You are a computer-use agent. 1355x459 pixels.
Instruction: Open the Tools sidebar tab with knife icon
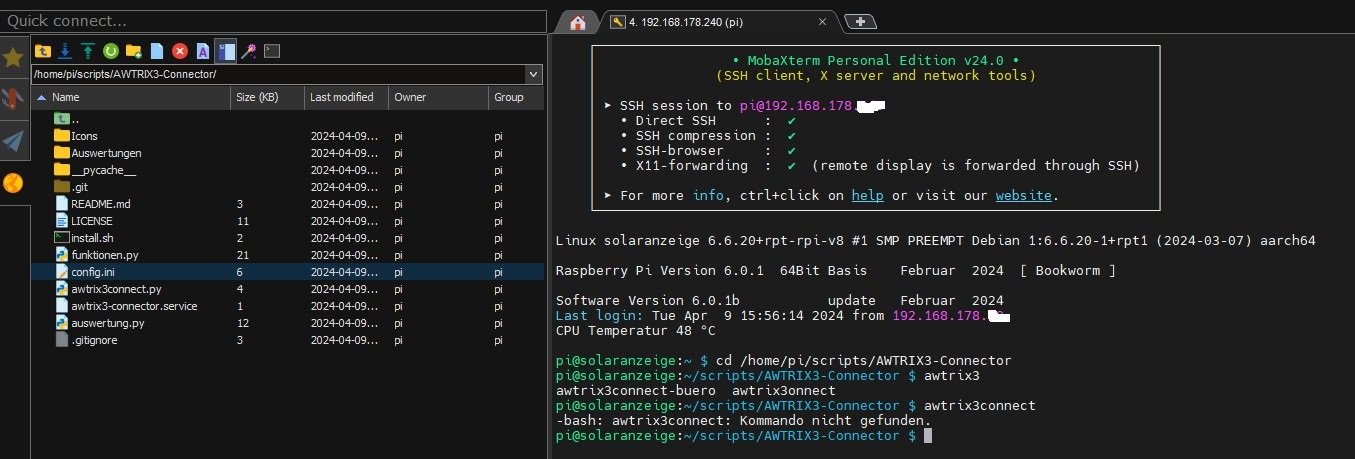coord(13,98)
